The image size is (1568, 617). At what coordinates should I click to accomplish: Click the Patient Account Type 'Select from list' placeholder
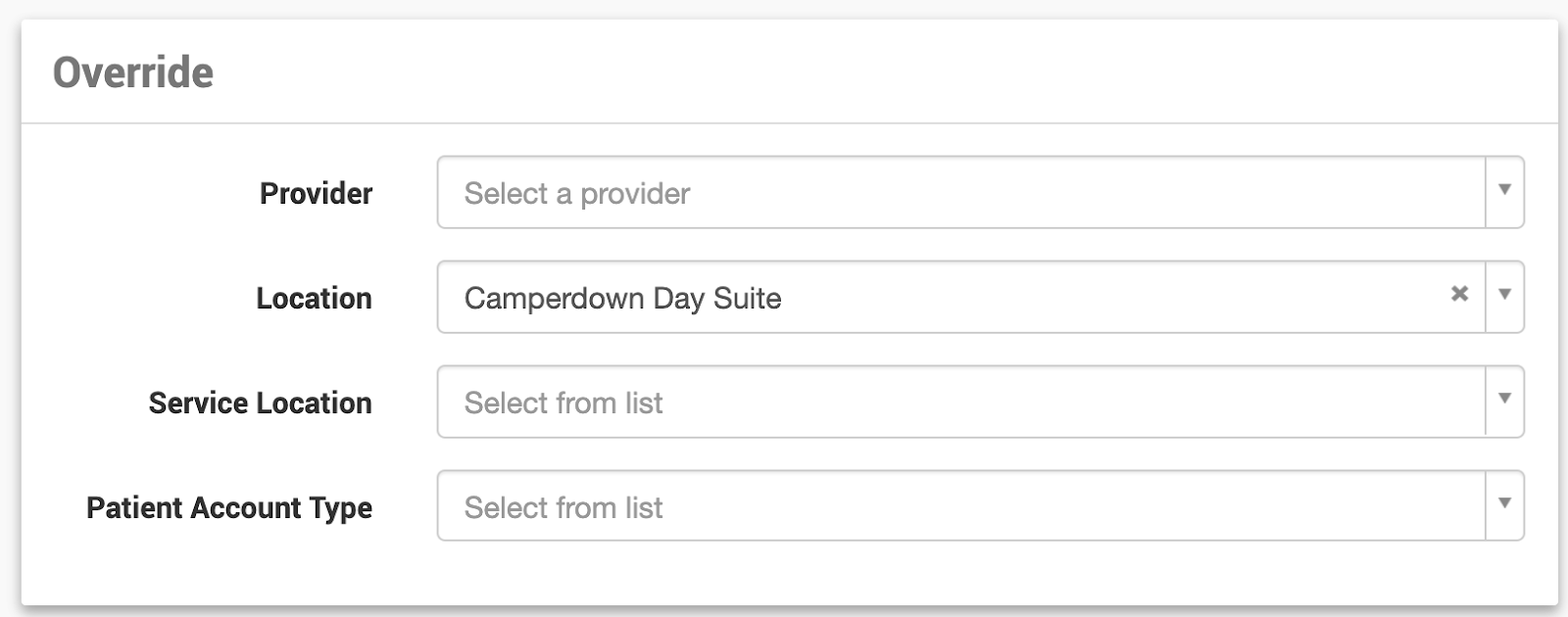[x=563, y=508]
